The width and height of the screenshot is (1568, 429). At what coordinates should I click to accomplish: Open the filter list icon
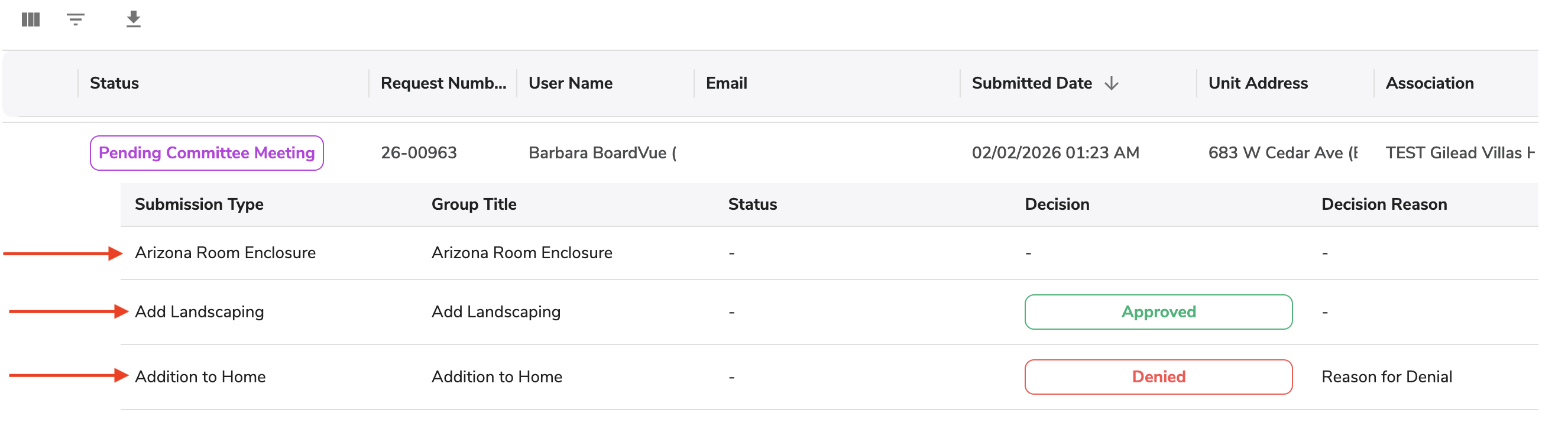76,19
